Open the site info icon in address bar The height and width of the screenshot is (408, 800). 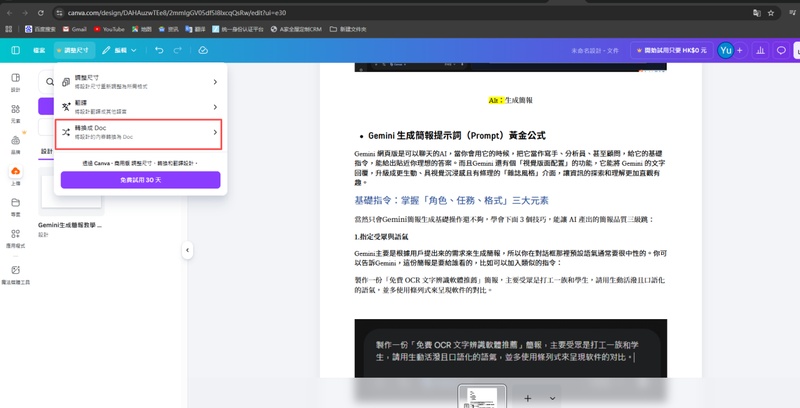coord(60,13)
